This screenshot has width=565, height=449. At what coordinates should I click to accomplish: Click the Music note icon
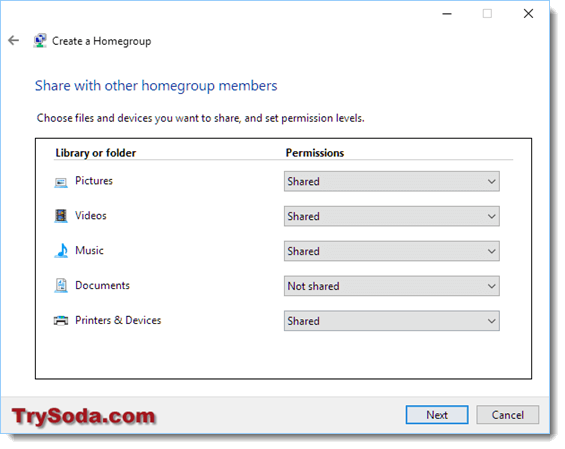(61, 251)
